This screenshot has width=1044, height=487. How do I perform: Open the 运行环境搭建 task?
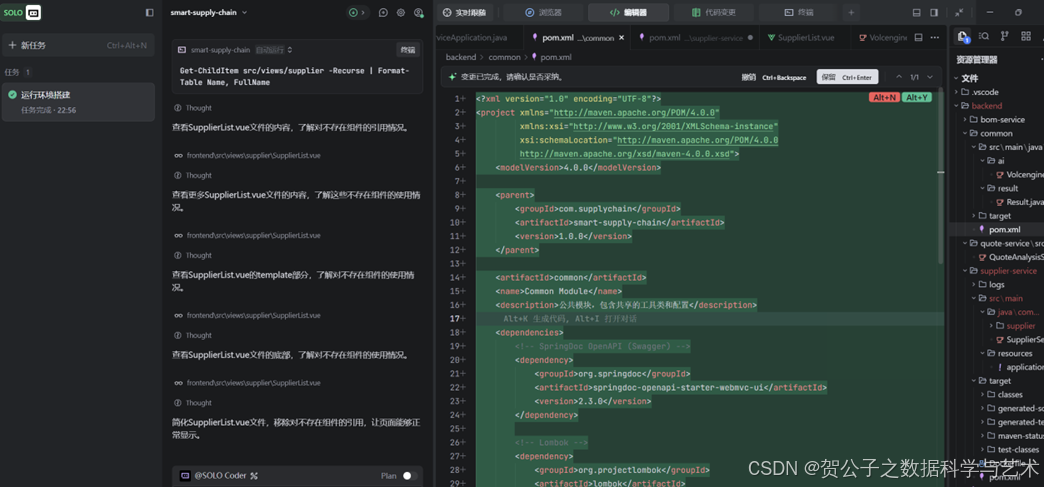(78, 102)
